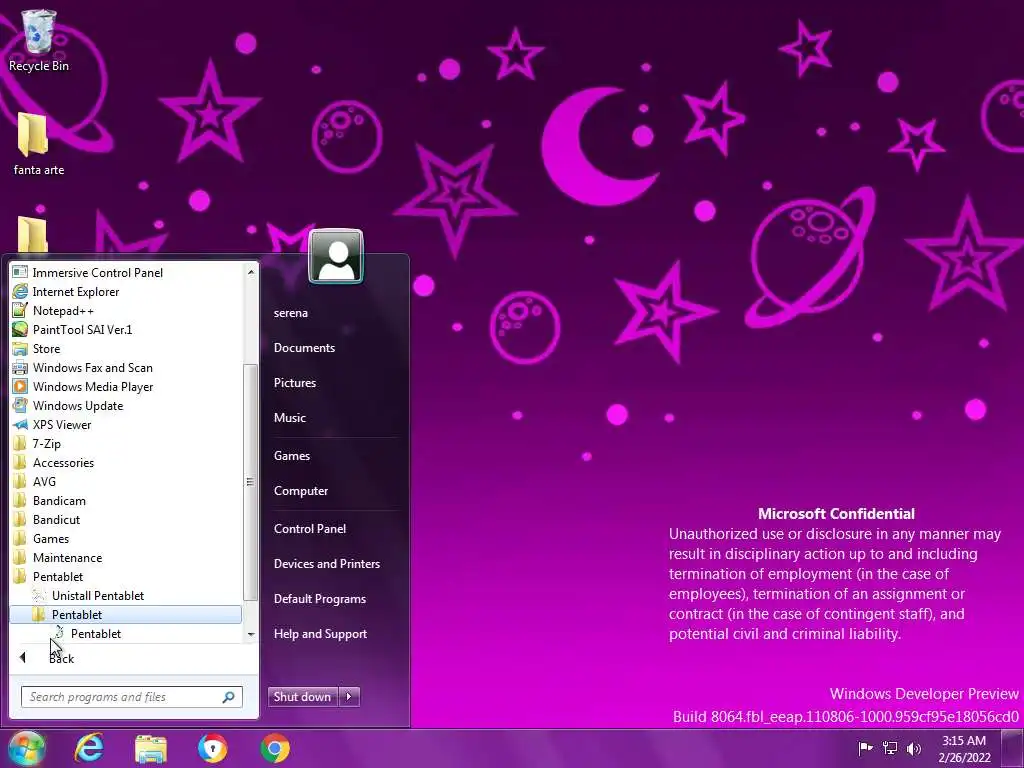Open the shutdown options arrow

[349, 697]
